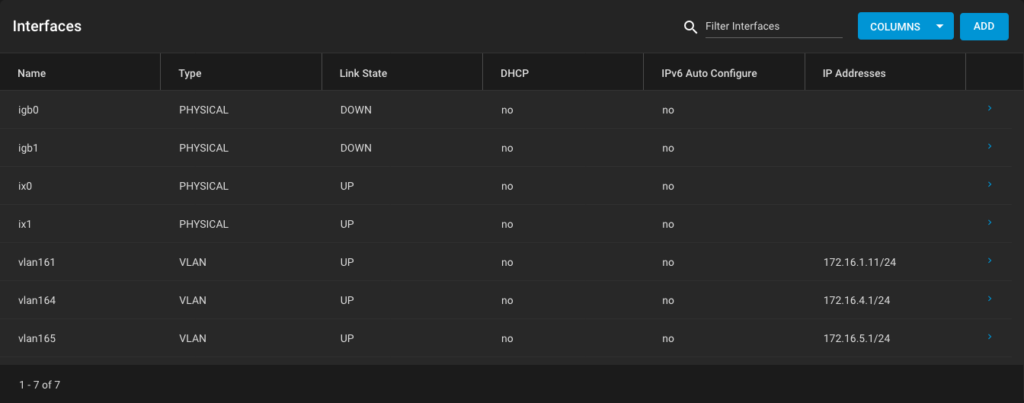Screen dimensions: 1024x403
Task: Expand the vlan164 row arrow
Action: click(989, 299)
